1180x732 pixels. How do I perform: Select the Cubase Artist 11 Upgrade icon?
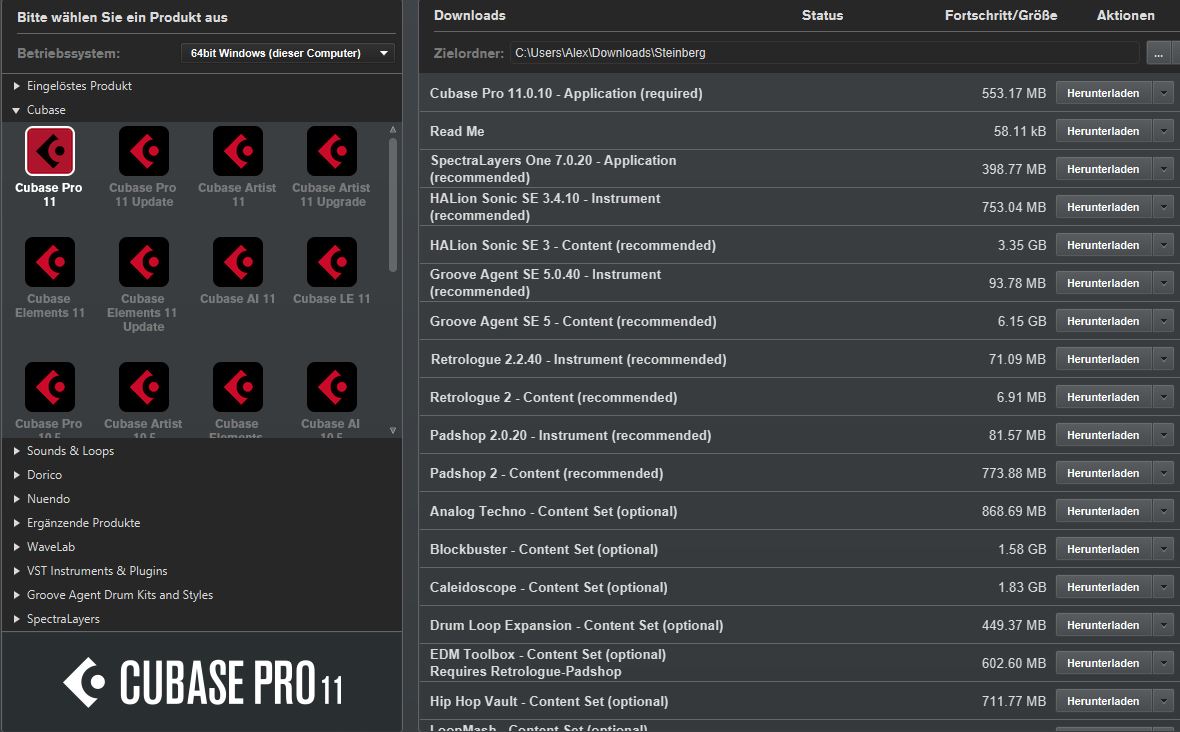point(331,152)
